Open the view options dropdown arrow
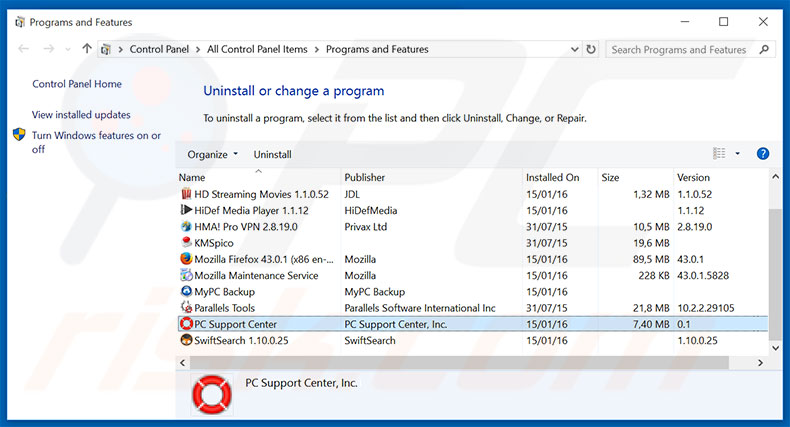Viewport: 790px width, 427px height. [x=738, y=154]
